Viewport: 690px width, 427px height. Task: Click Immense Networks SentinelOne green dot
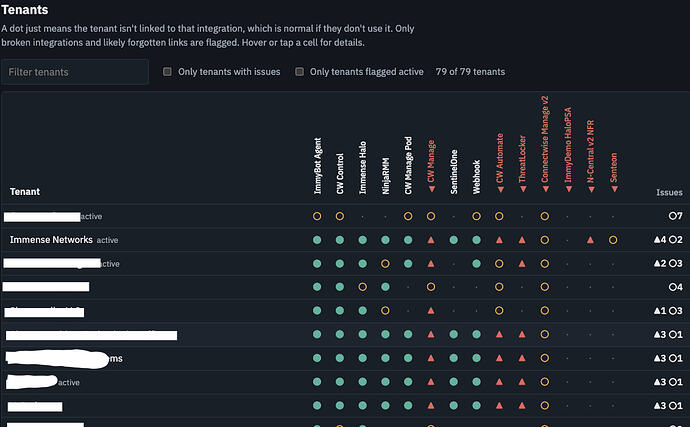tap(454, 240)
